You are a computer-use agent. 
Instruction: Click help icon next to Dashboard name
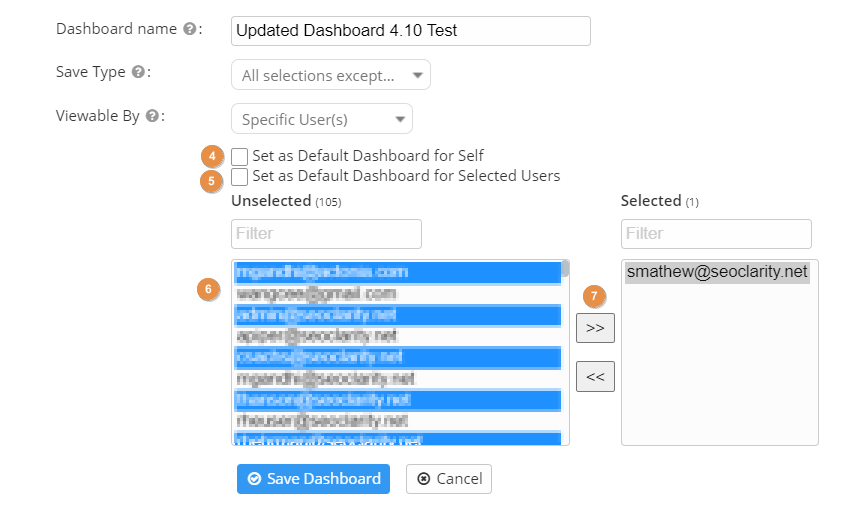coord(190,30)
